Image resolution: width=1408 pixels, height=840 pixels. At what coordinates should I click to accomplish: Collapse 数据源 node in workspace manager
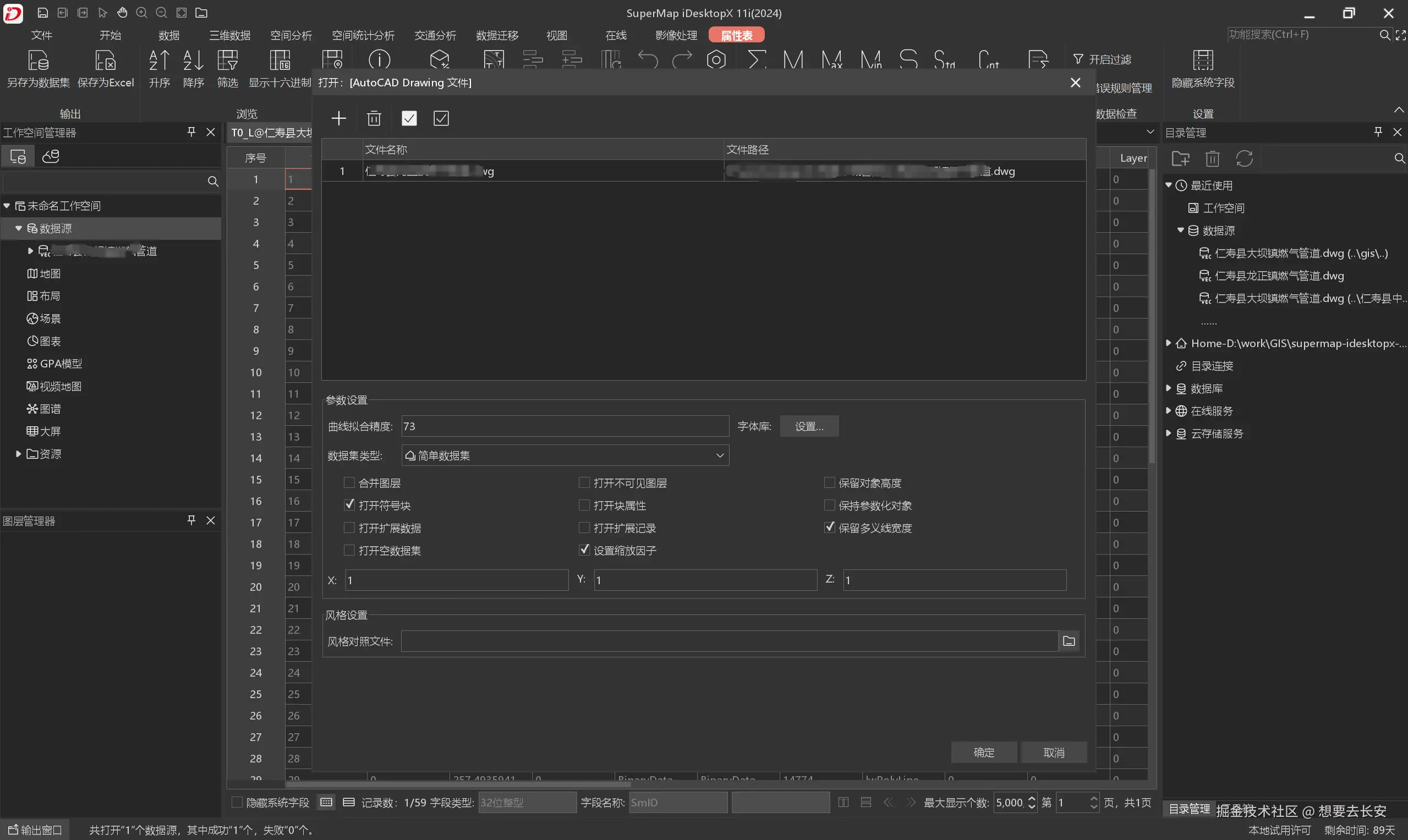click(x=19, y=228)
